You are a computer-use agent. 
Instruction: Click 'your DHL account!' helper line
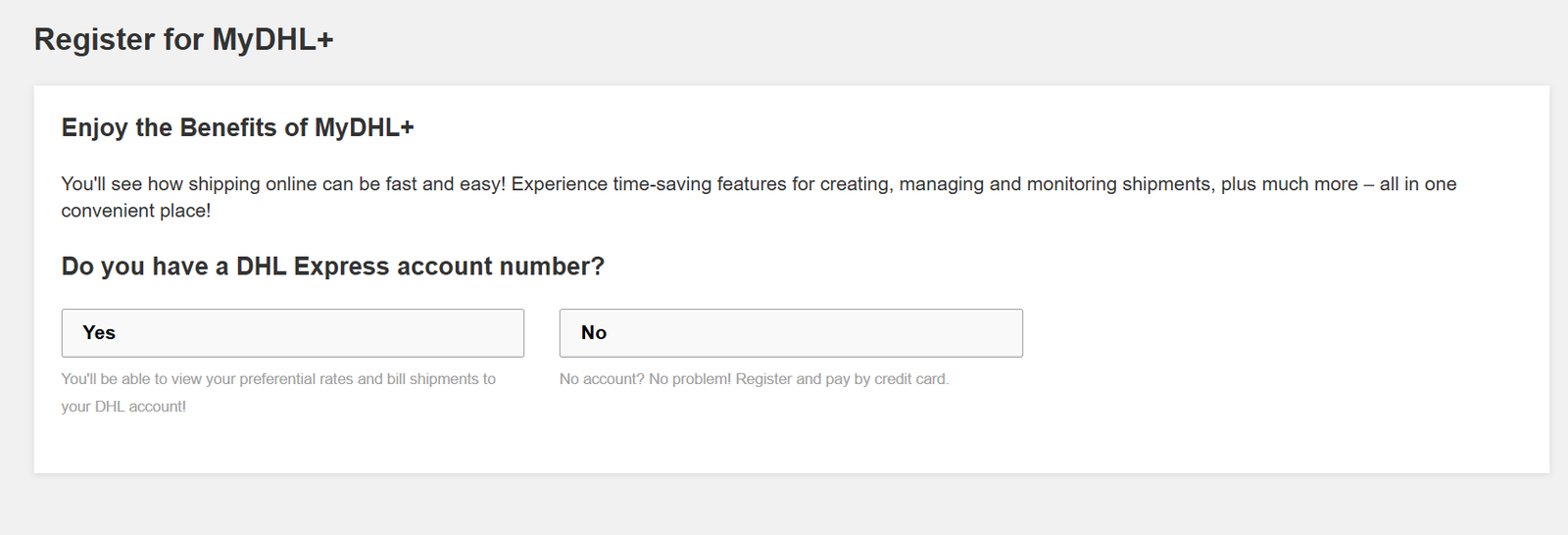click(123, 407)
